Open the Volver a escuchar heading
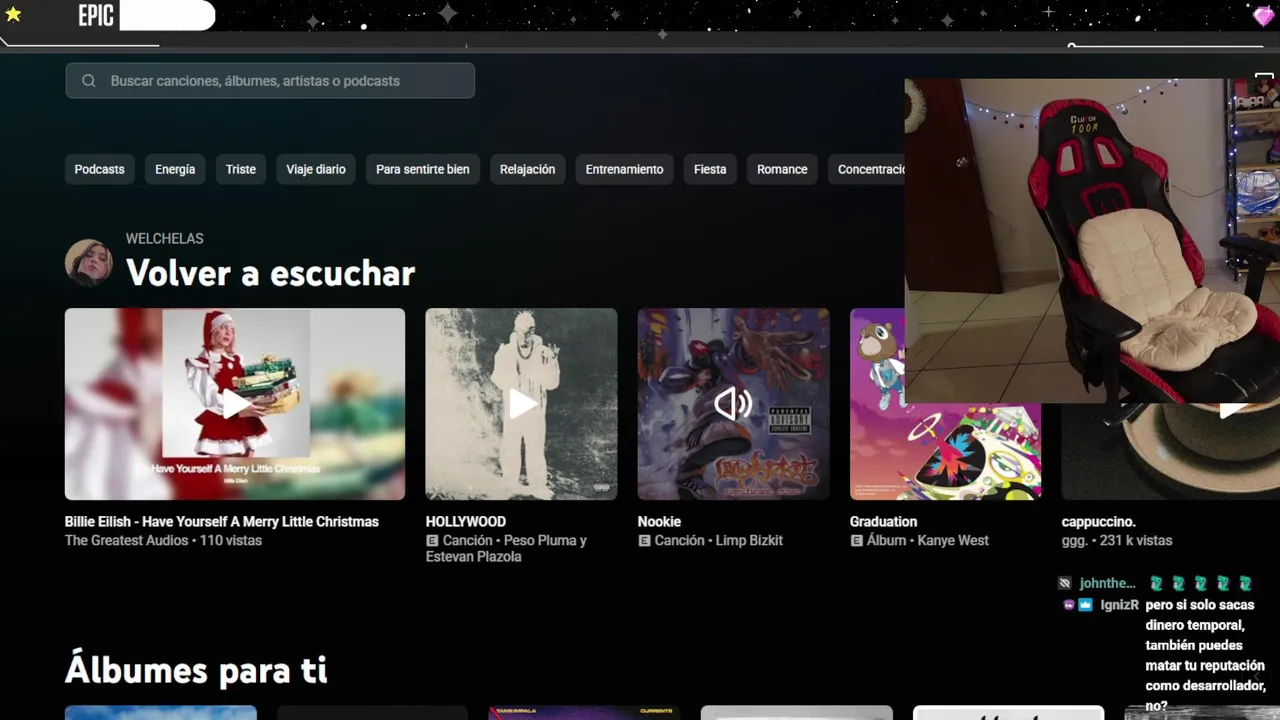This screenshot has height=720, width=1280. 270,273
